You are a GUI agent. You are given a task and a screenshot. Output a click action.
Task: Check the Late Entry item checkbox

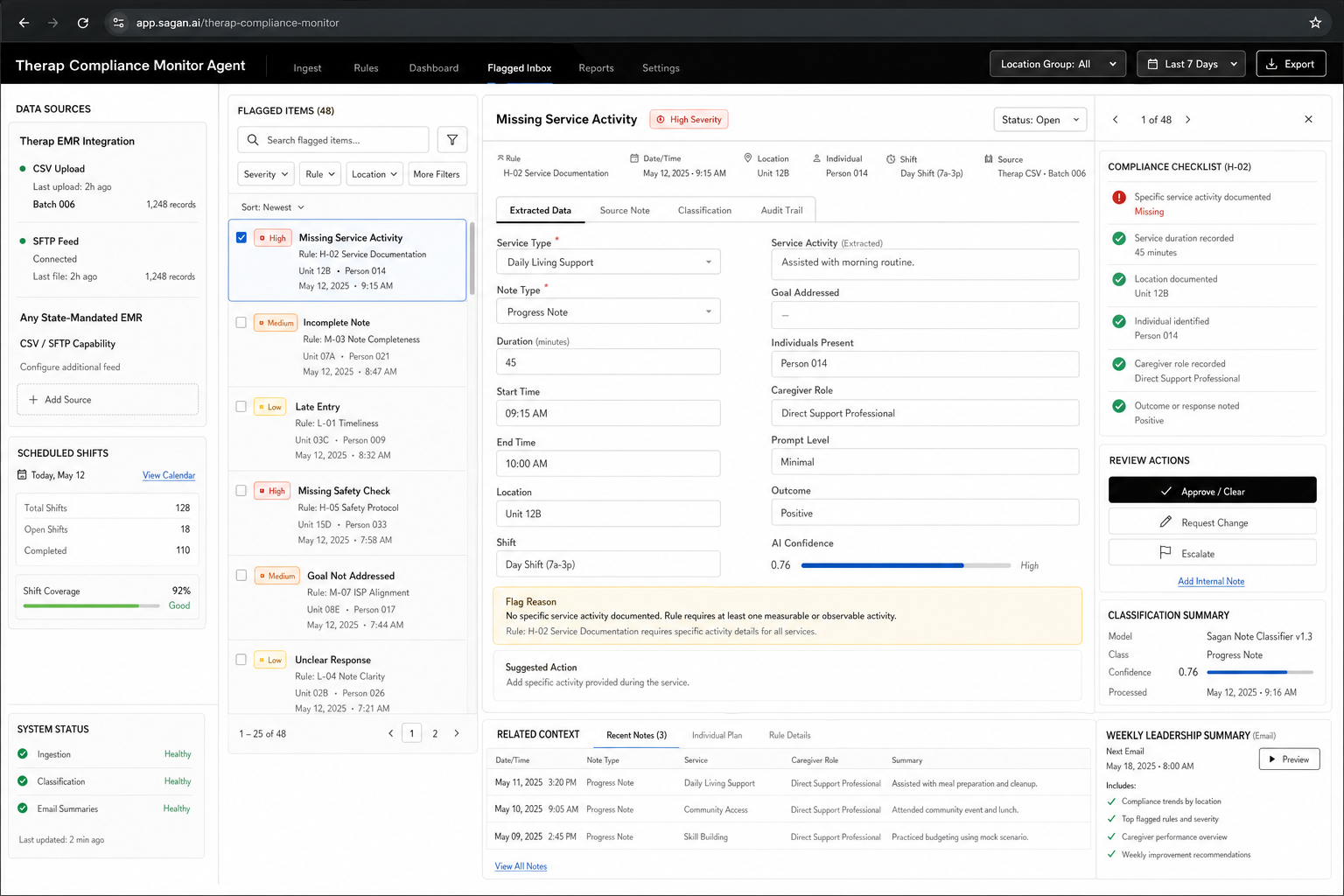(241, 406)
